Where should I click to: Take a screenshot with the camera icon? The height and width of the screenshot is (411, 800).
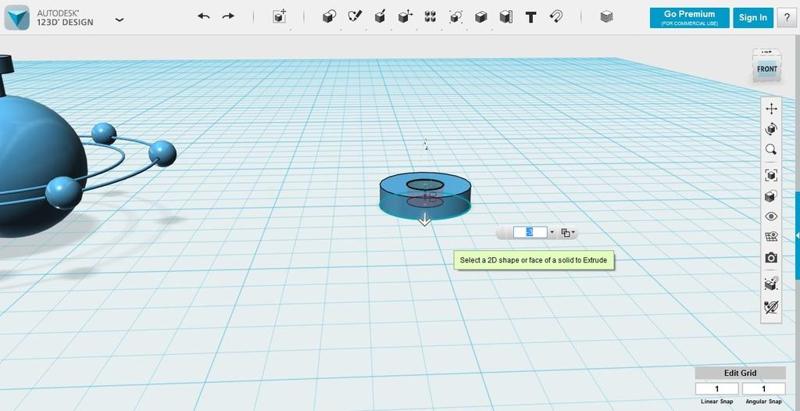pyautogui.click(x=771, y=258)
